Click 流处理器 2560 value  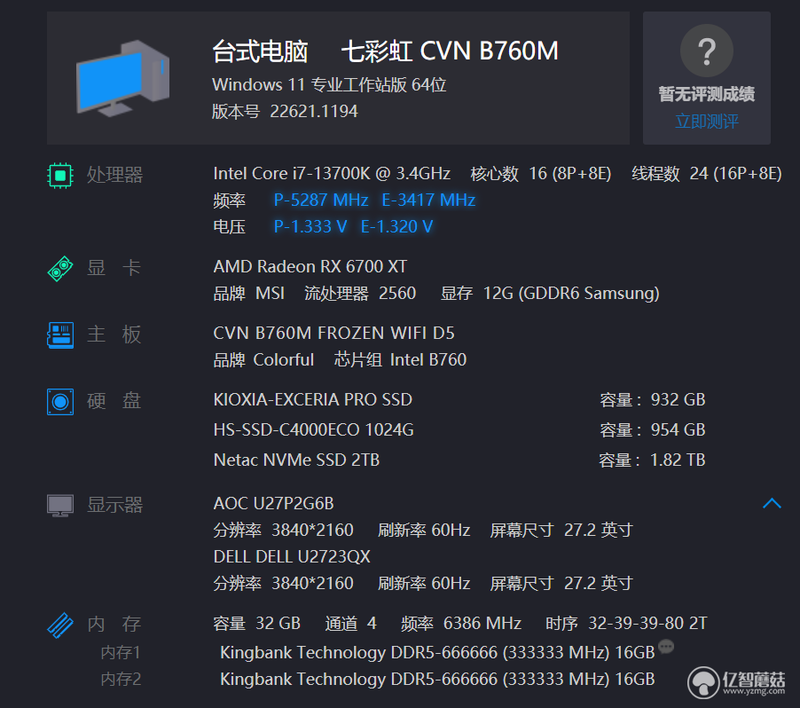click(360, 293)
